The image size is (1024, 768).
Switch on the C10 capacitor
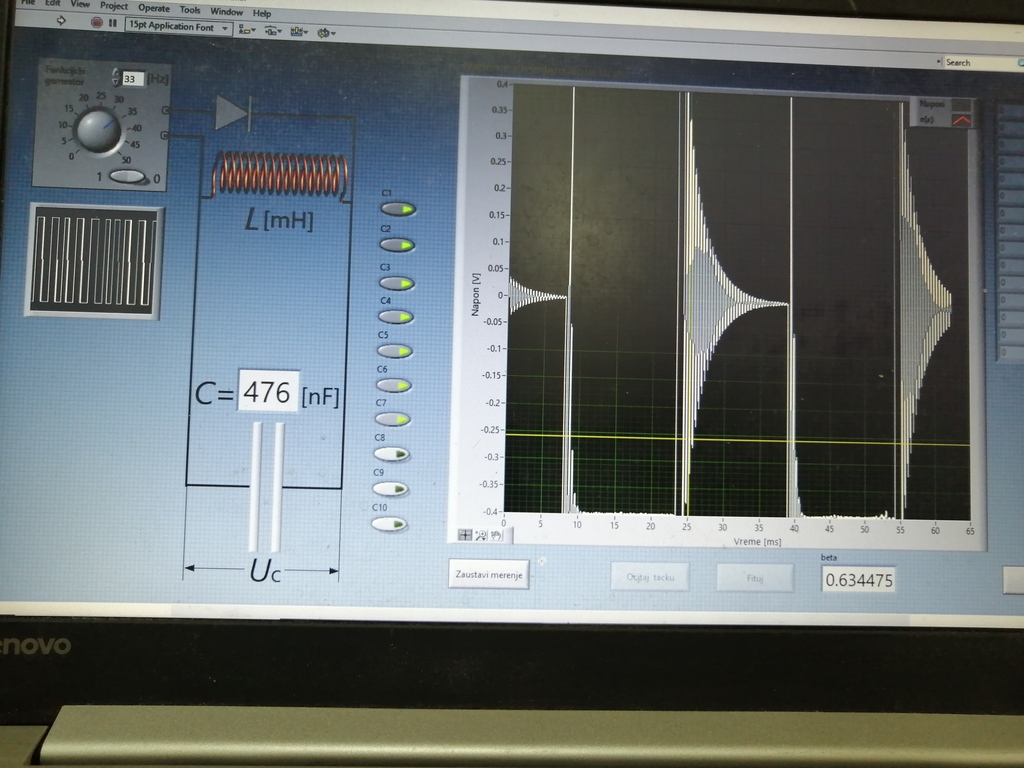click(x=390, y=523)
